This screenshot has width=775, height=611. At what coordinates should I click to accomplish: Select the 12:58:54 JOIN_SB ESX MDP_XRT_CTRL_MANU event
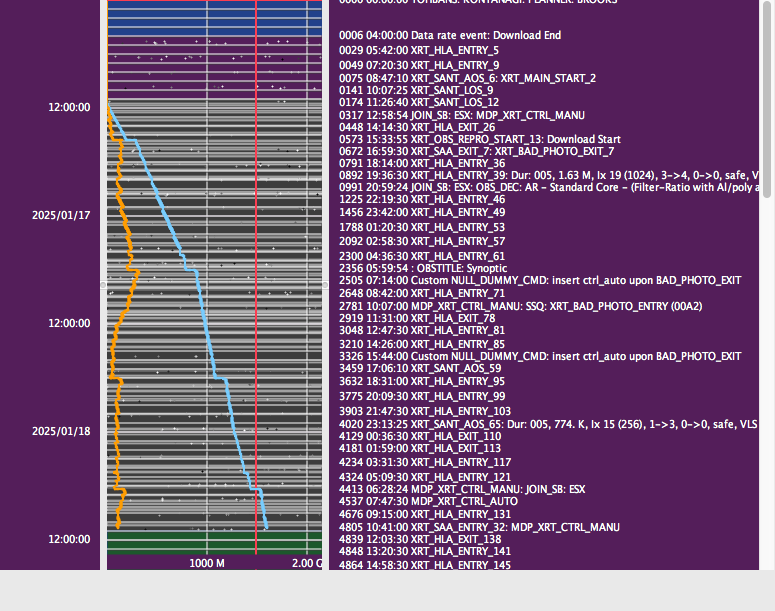point(462,115)
